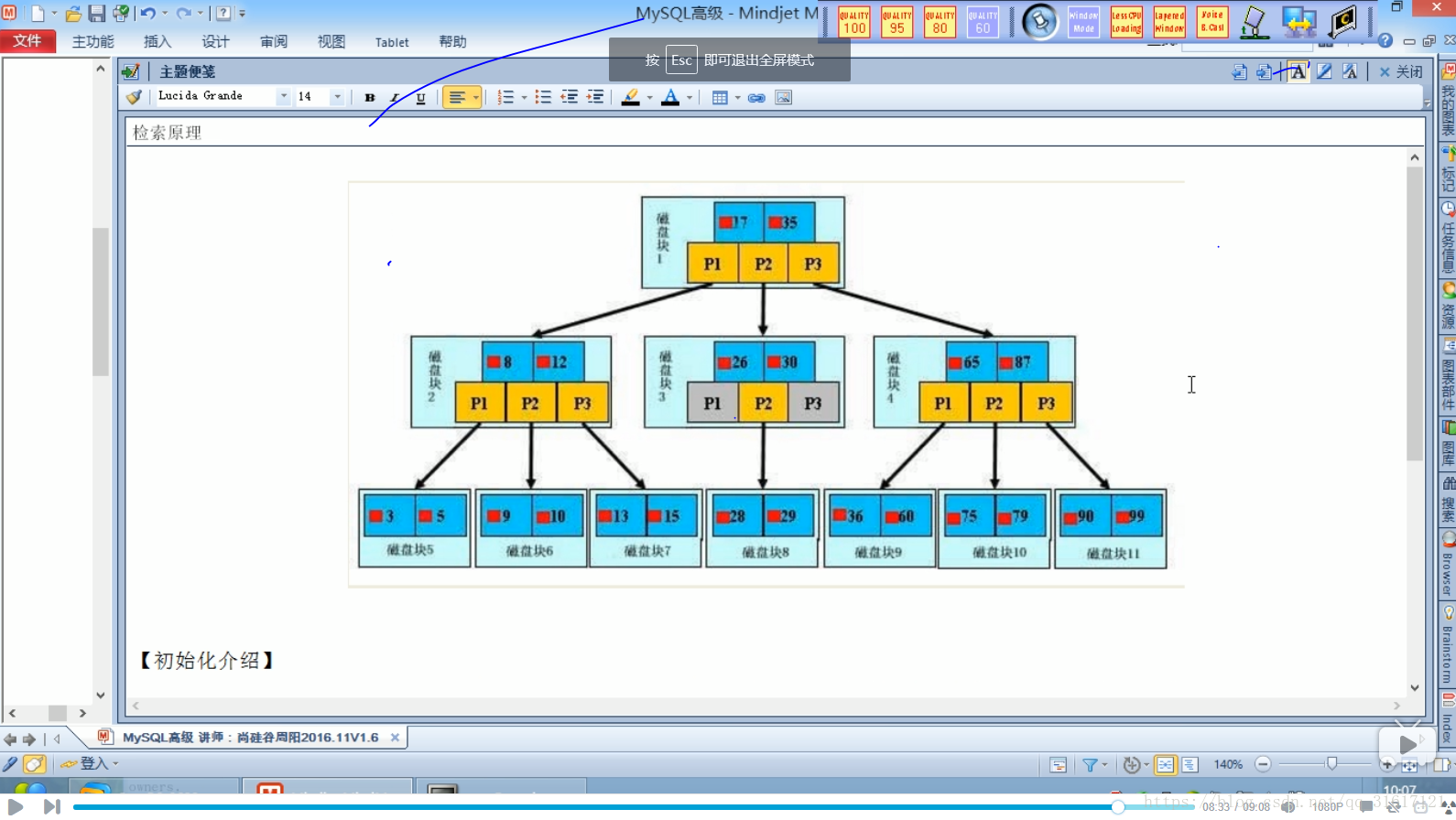The height and width of the screenshot is (820, 1456).
Task: Expand the numbered list style dropdown
Action: click(524, 98)
